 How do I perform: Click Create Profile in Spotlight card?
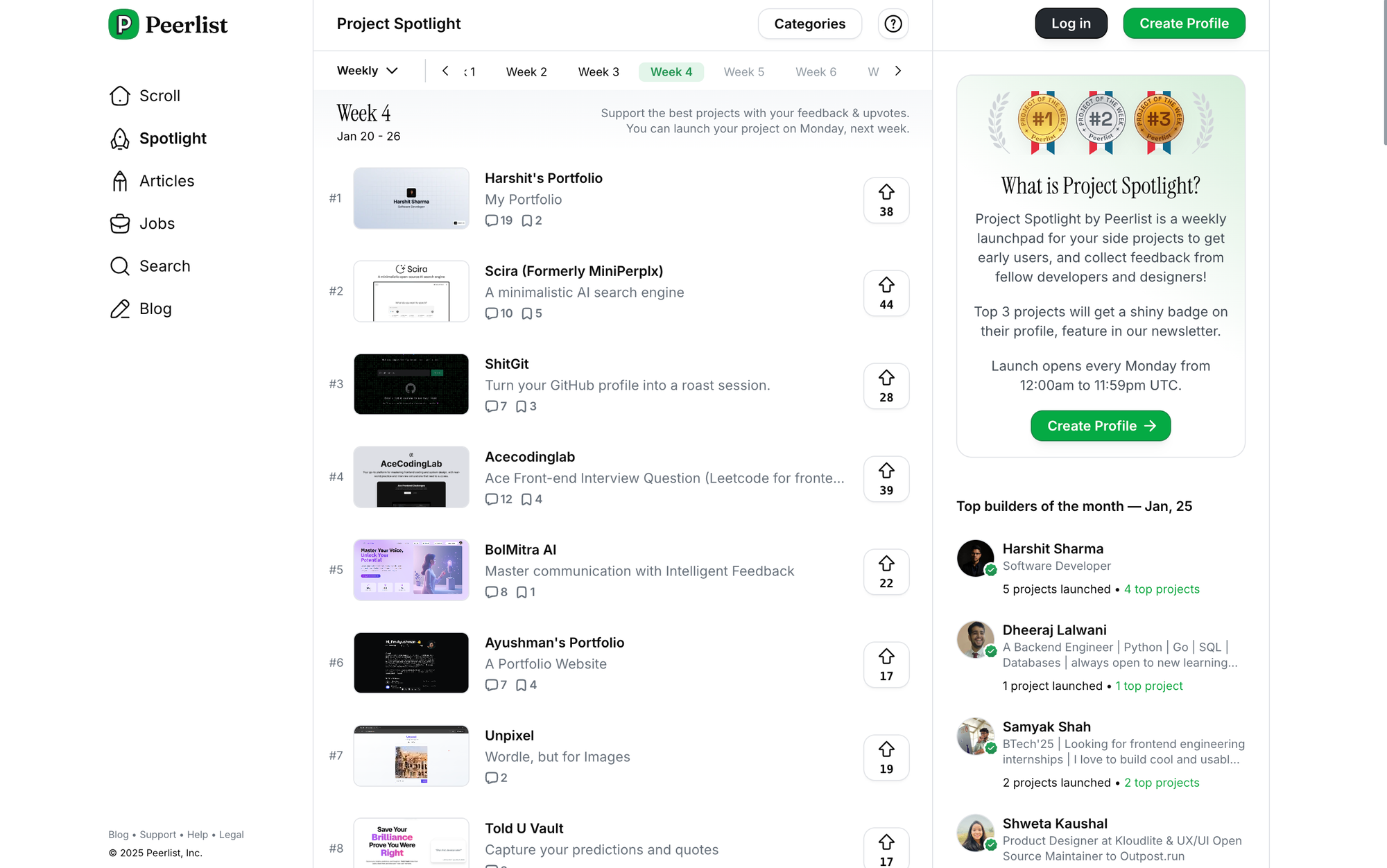pyautogui.click(x=1101, y=426)
